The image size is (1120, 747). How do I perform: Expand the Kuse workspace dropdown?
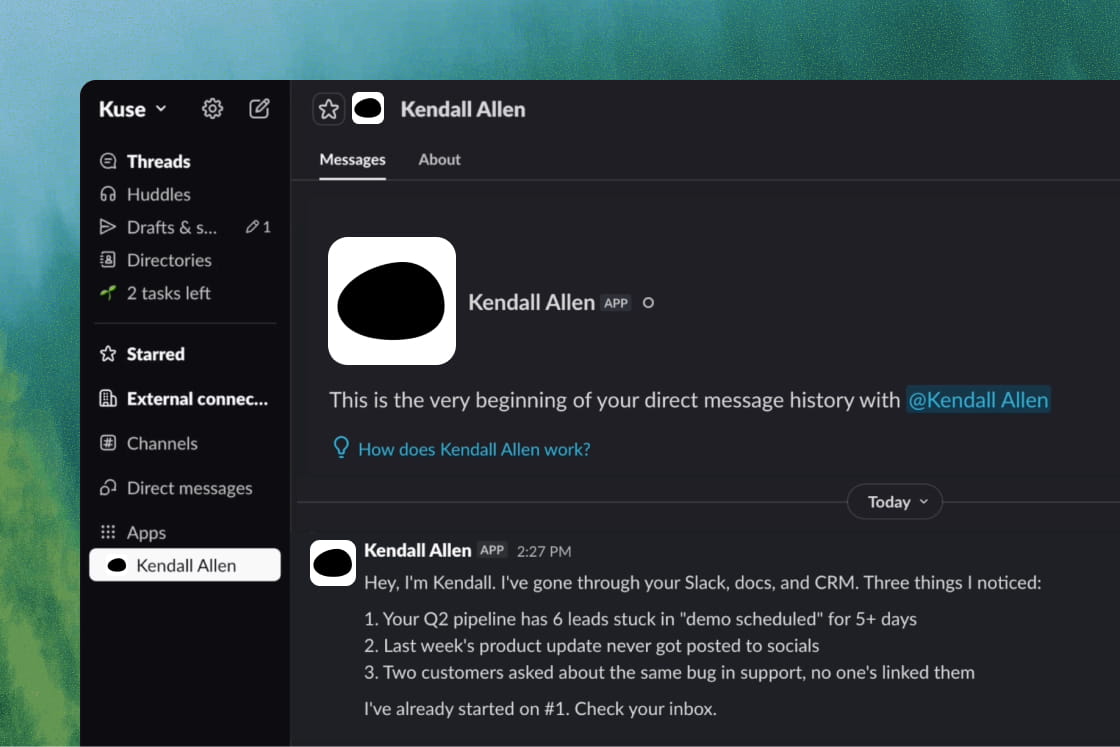(133, 109)
